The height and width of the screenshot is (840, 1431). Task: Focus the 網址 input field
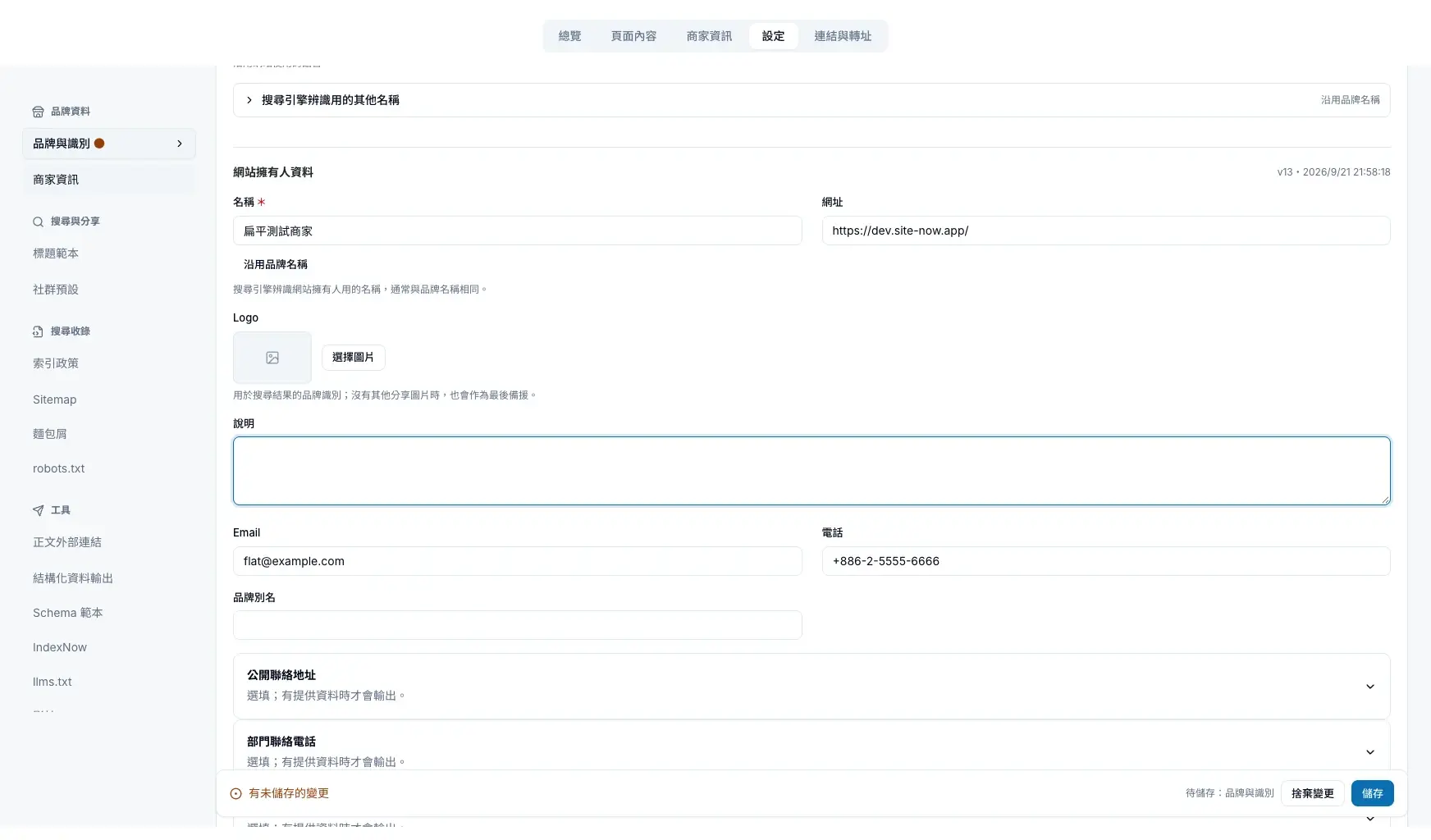pyautogui.click(x=1106, y=231)
